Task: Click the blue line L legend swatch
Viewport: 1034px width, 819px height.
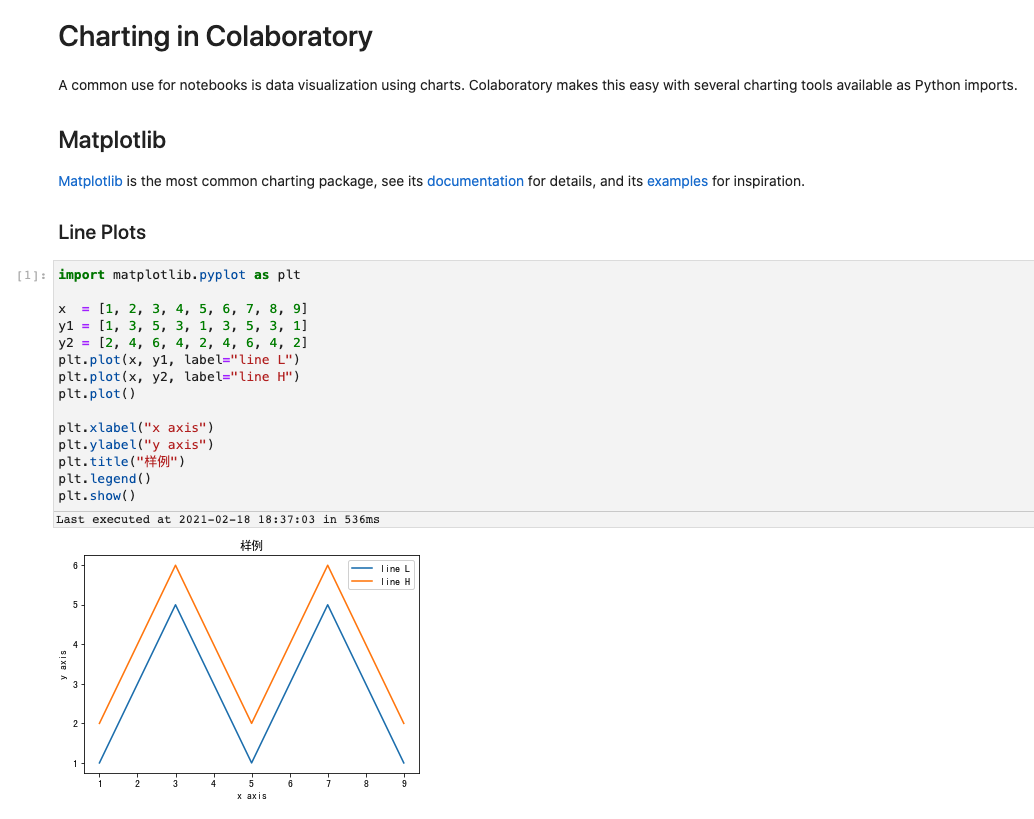Action: click(363, 568)
